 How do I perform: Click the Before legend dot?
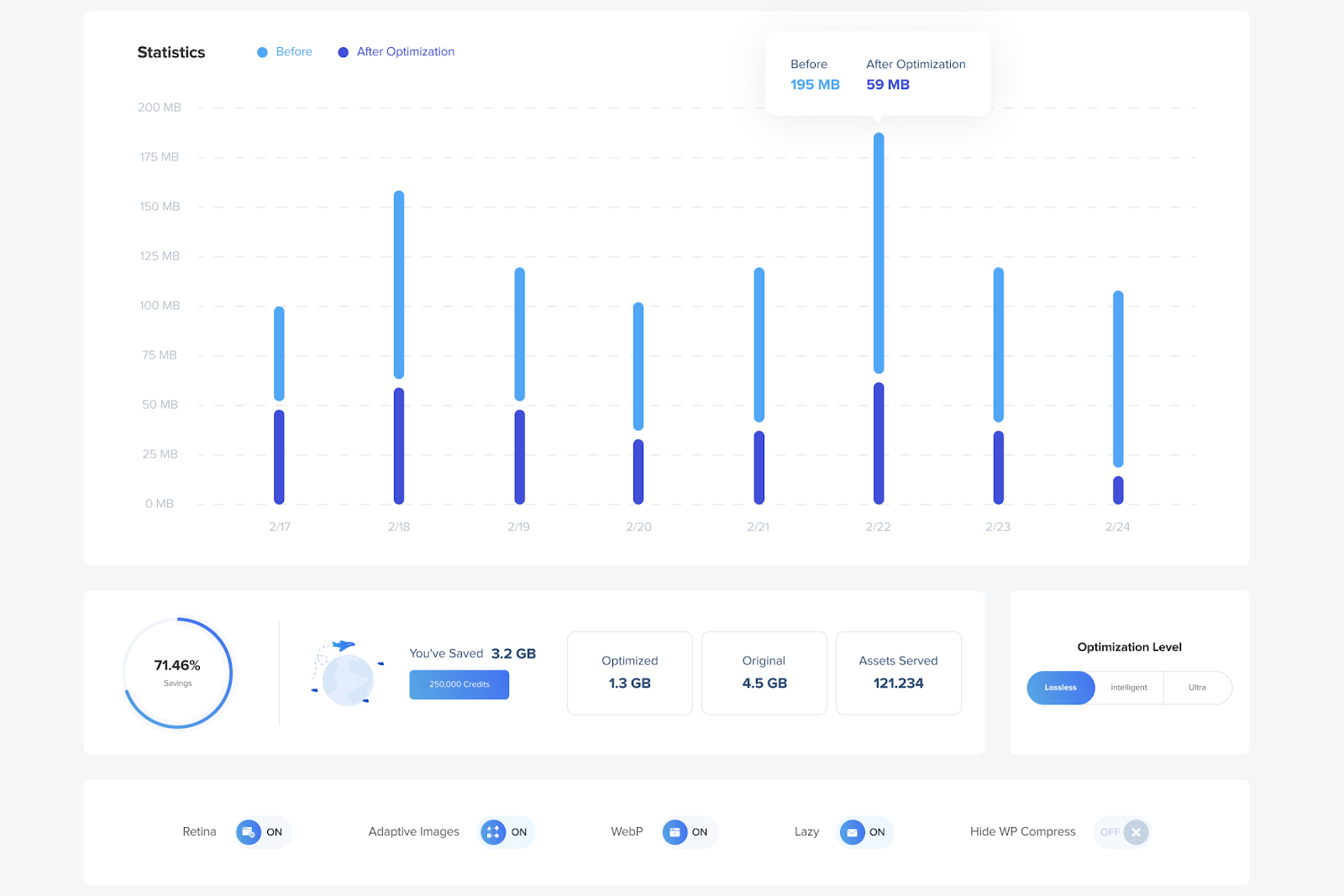pos(262,52)
